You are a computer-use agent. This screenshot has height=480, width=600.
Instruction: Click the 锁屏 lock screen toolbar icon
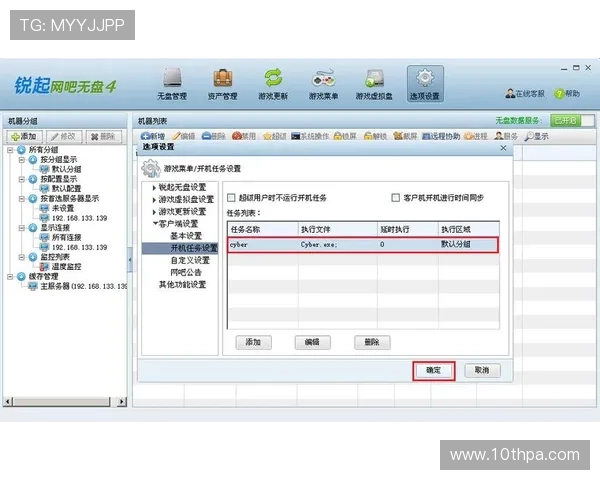coord(345,136)
